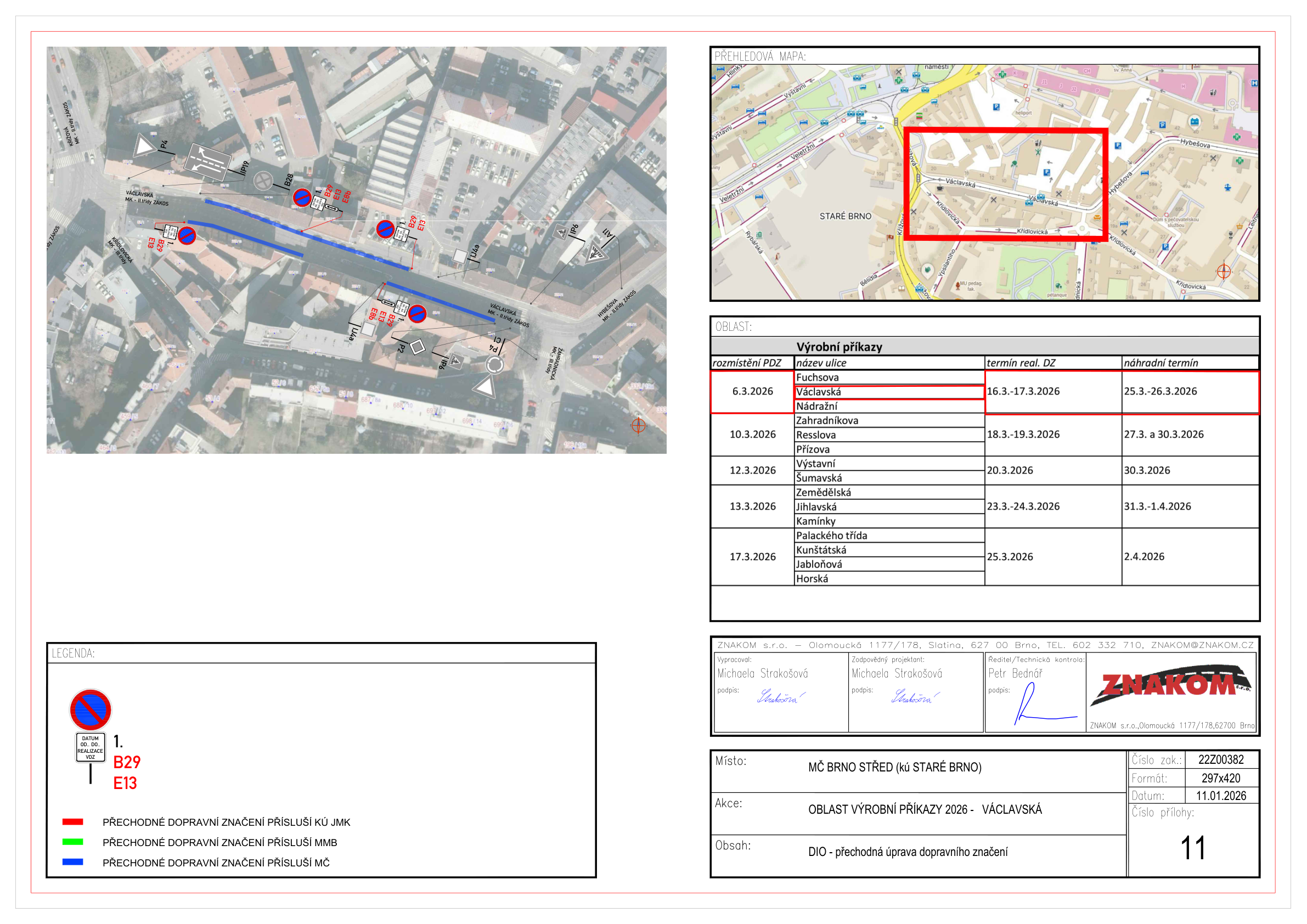Screen dimensions: 1307x924
Task: Click the date value 11.01.2026
Action: click(1221, 796)
